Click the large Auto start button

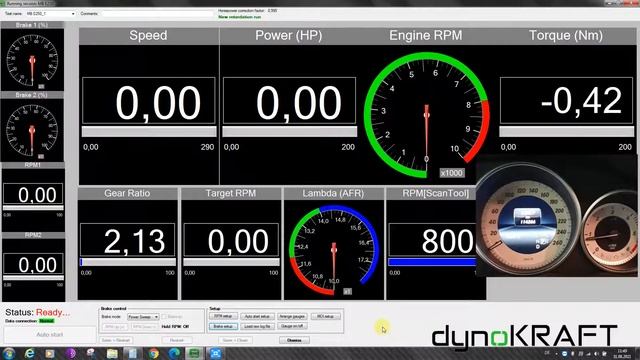[x=49, y=334]
